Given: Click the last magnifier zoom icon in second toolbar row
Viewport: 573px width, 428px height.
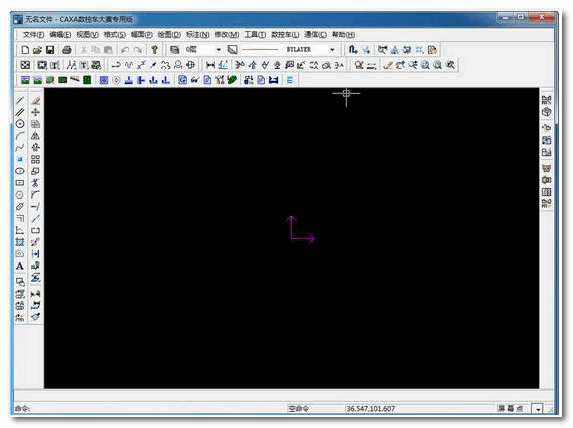Looking at the screenshot, I should pyautogui.click(x=450, y=65).
